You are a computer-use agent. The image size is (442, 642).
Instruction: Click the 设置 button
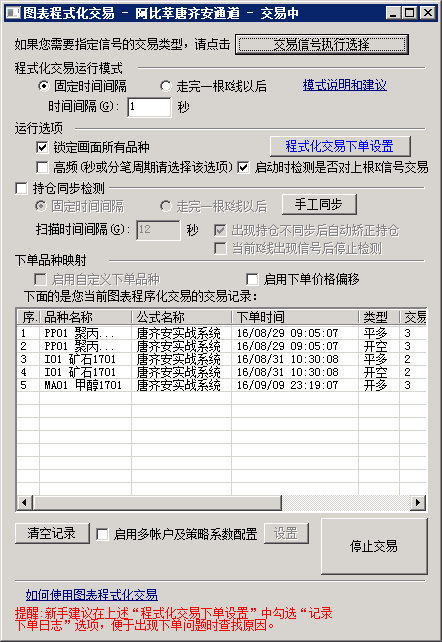coord(286,533)
